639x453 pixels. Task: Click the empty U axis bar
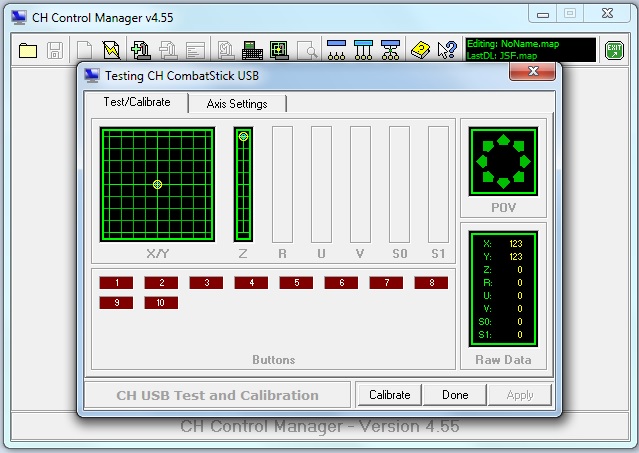[322, 185]
